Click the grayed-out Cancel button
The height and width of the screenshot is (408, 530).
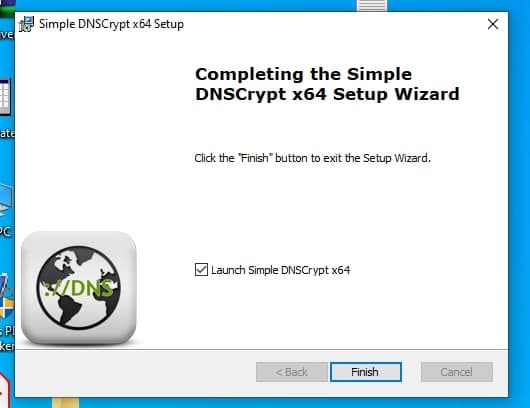pyautogui.click(x=457, y=372)
